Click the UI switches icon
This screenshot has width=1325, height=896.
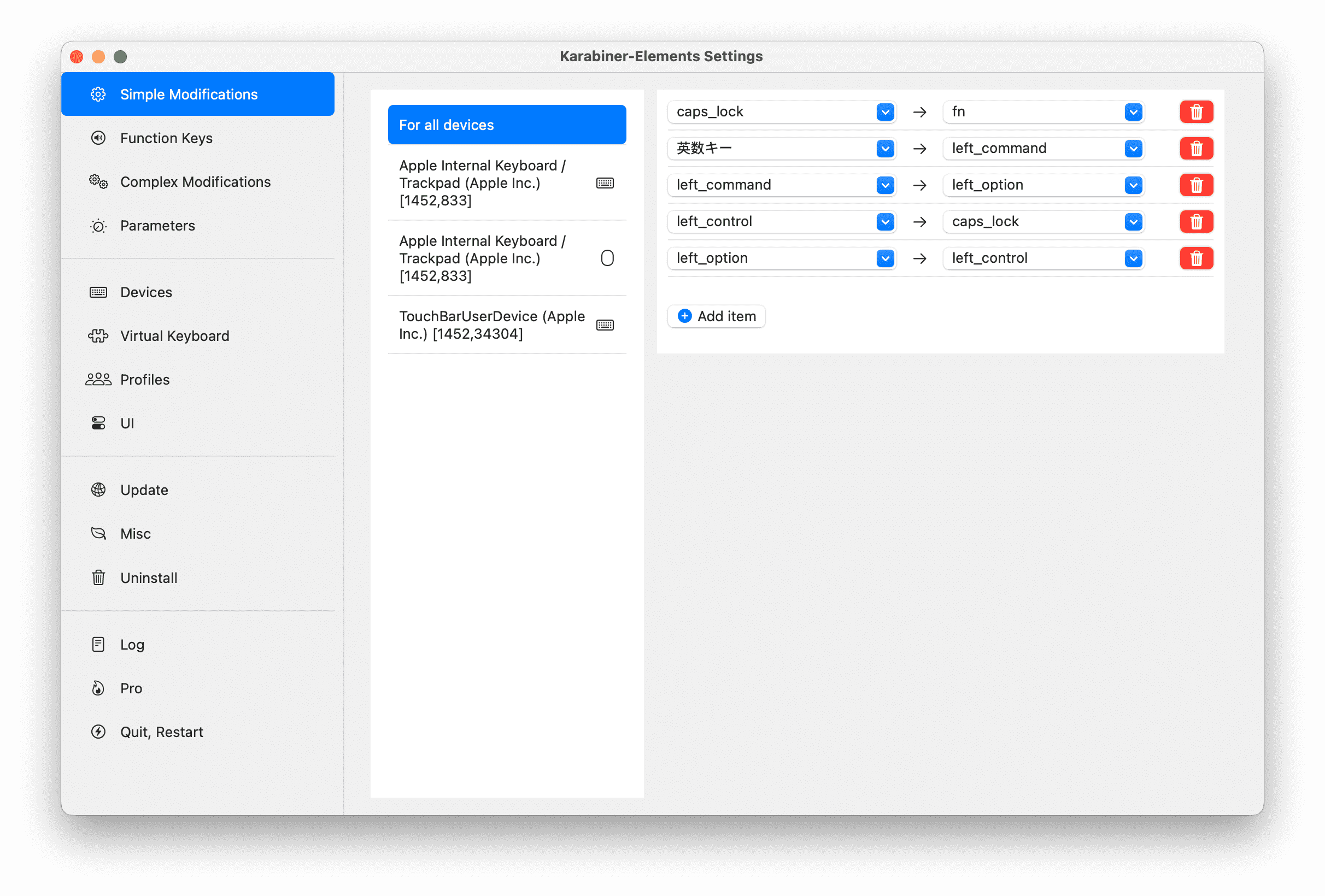point(98,423)
